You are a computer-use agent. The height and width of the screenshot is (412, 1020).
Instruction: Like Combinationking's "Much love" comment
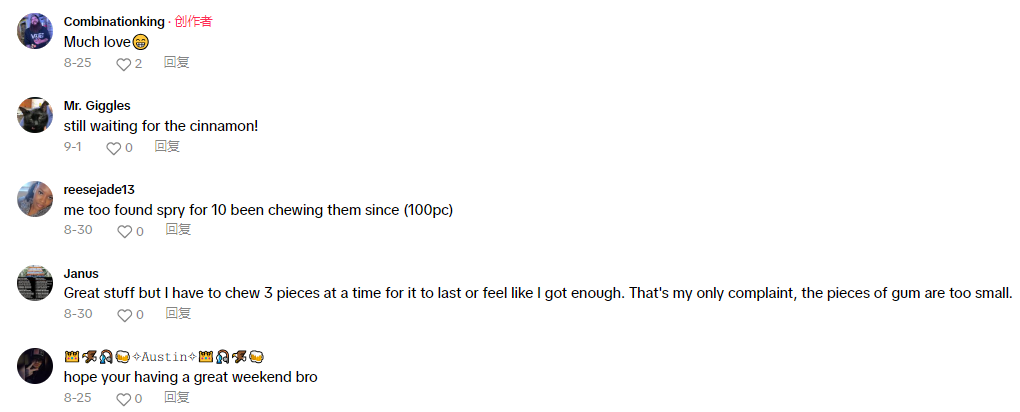(x=124, y=63)
